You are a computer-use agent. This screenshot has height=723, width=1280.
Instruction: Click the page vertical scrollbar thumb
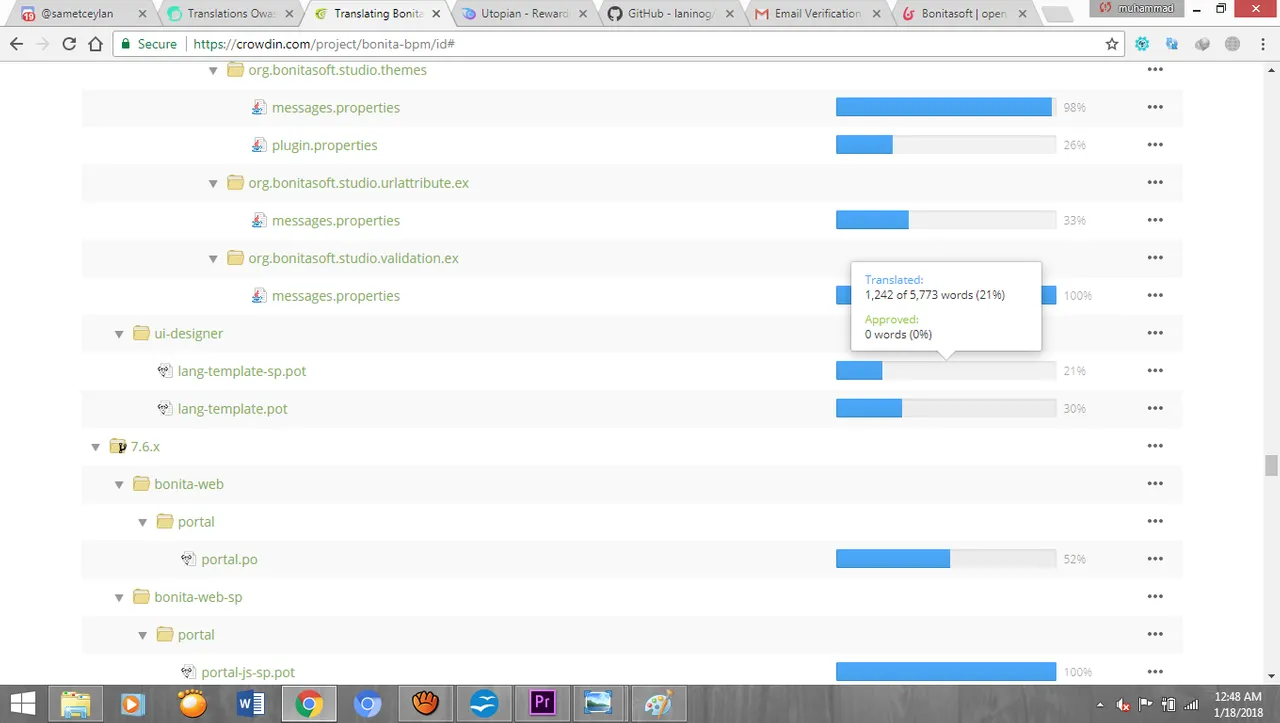pyautogui.click(x=1271, y=465)
